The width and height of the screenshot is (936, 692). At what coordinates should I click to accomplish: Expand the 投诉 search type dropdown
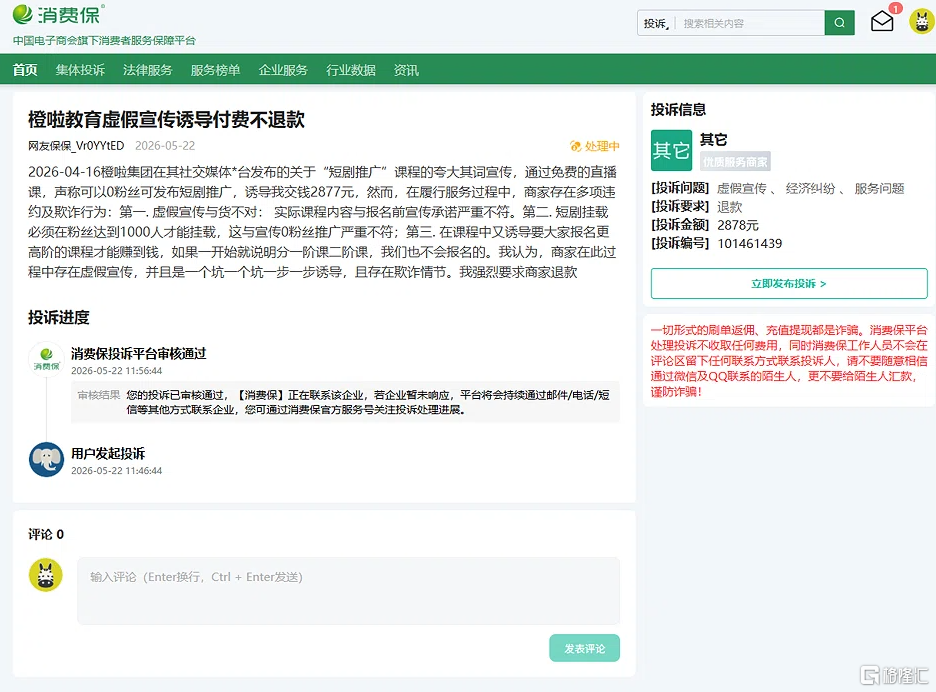coord(656,24)
